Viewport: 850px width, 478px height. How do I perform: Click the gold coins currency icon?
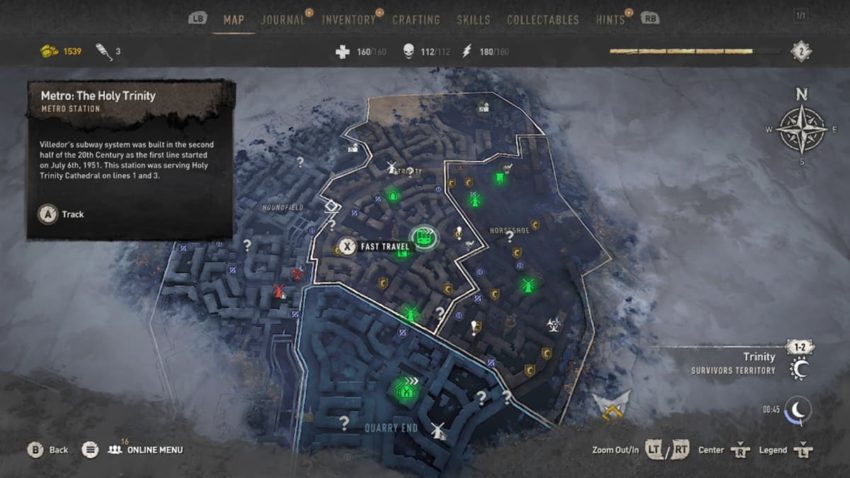(x=49, y=51)
